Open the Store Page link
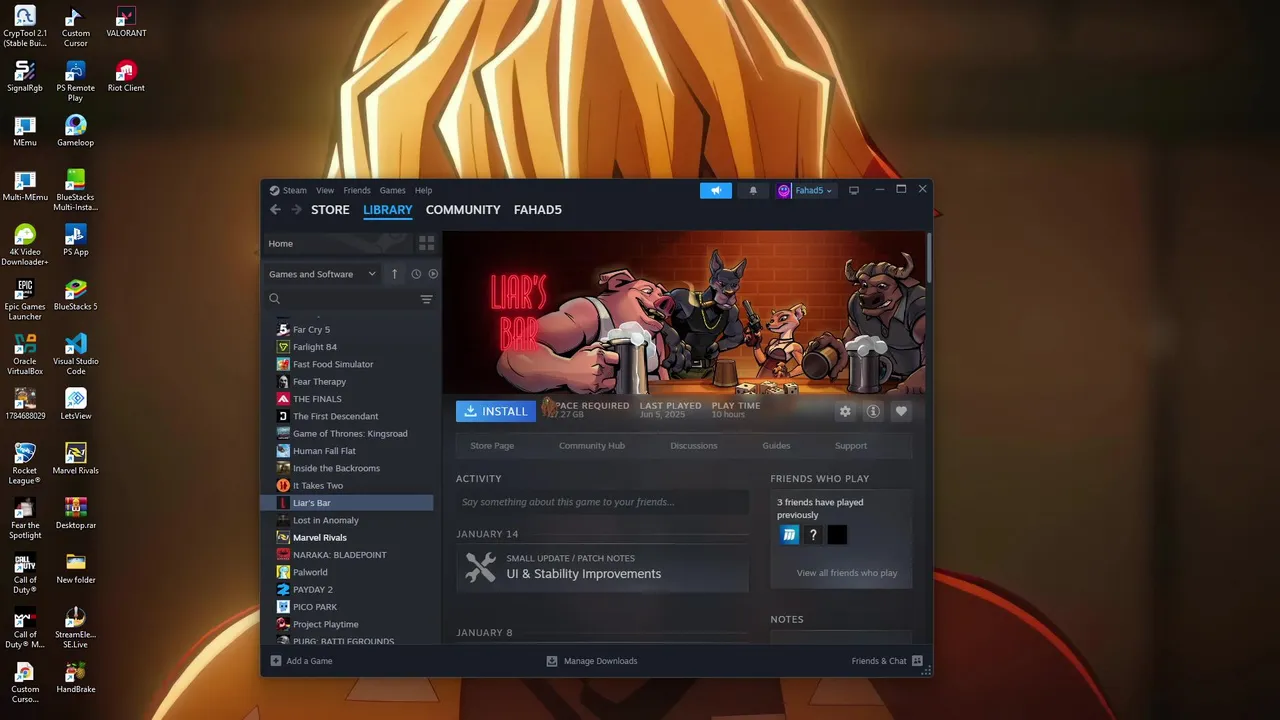1280x720 pixels. point(492,446)
